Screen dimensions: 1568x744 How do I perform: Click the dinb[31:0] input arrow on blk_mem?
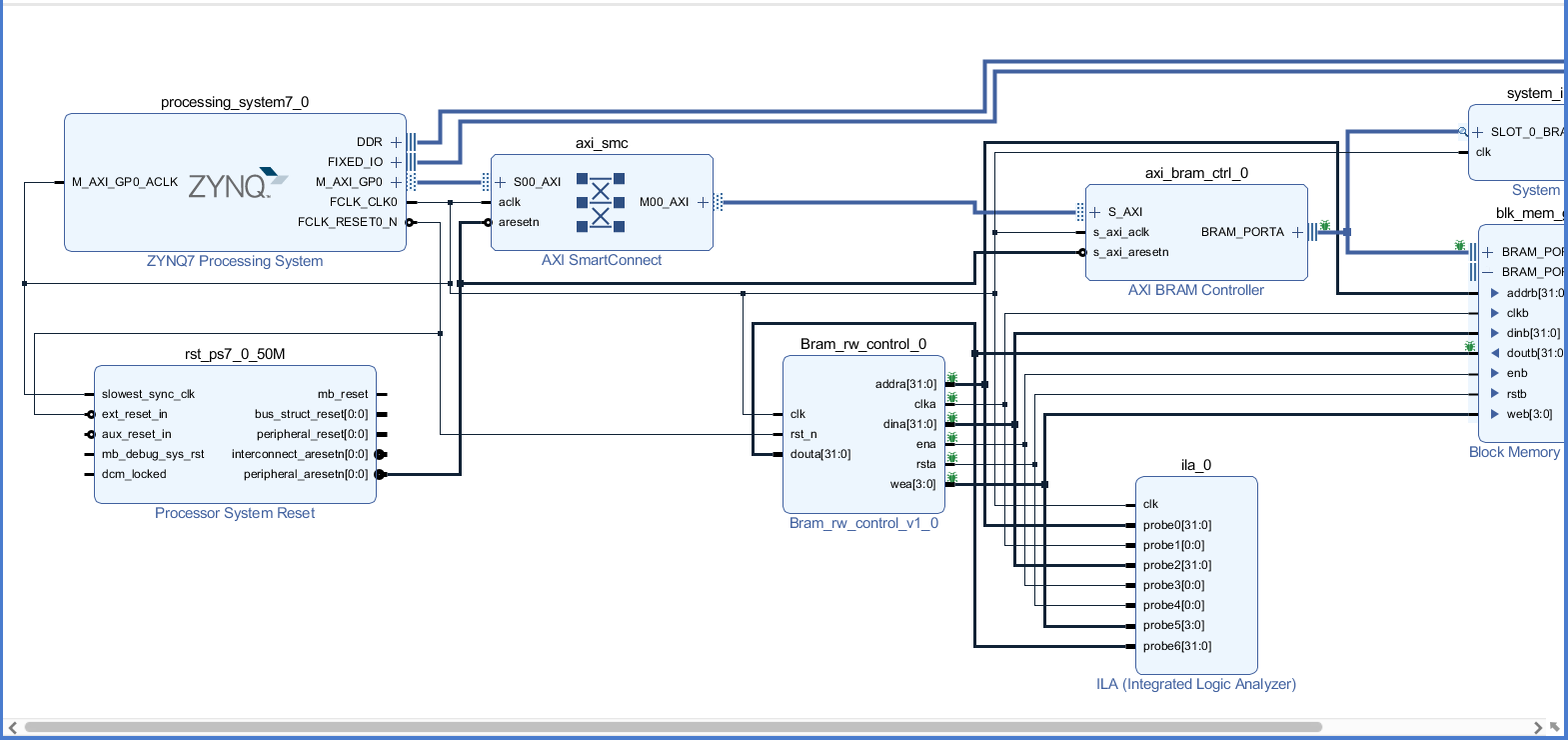coord(1495,333)
